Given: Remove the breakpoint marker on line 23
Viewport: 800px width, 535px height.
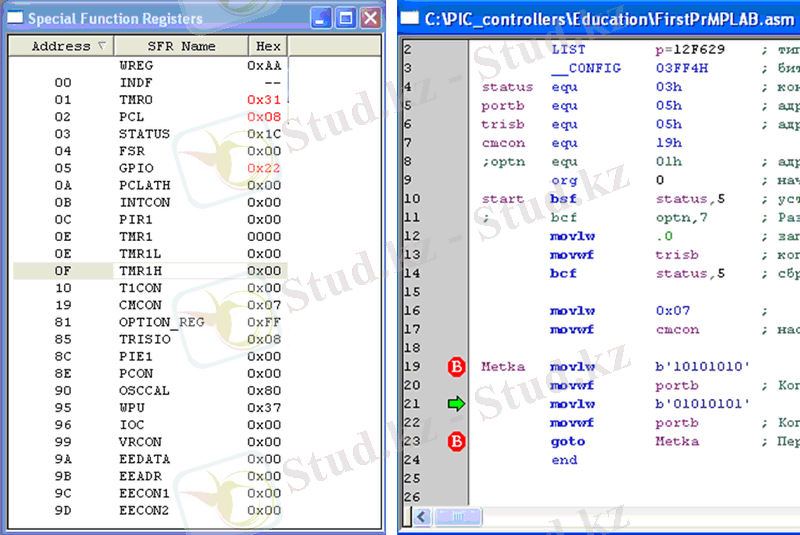Looking at the screenshot, I should (x=456, y=441).
